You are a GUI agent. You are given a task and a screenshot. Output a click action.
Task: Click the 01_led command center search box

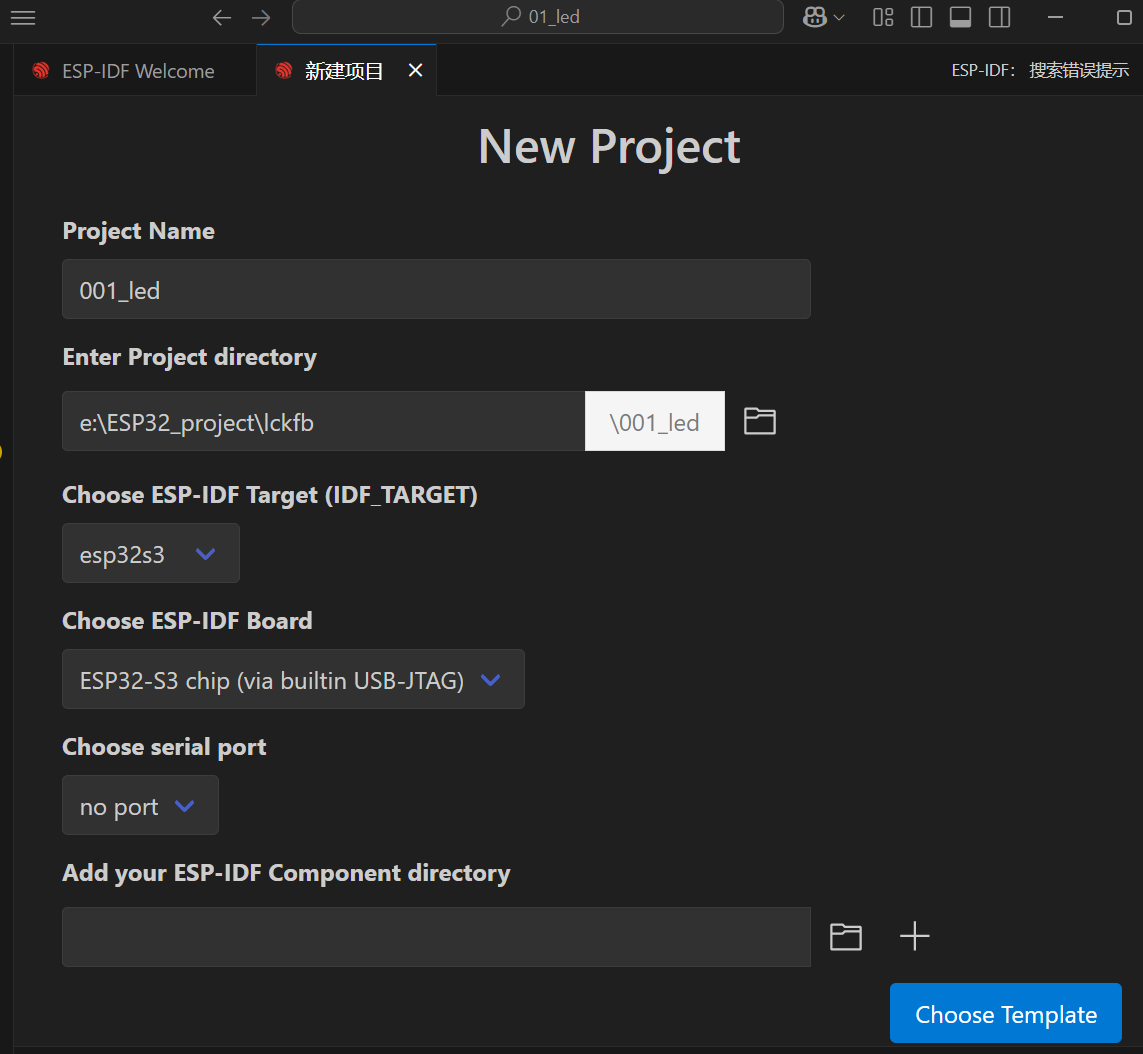click(538, 17)
